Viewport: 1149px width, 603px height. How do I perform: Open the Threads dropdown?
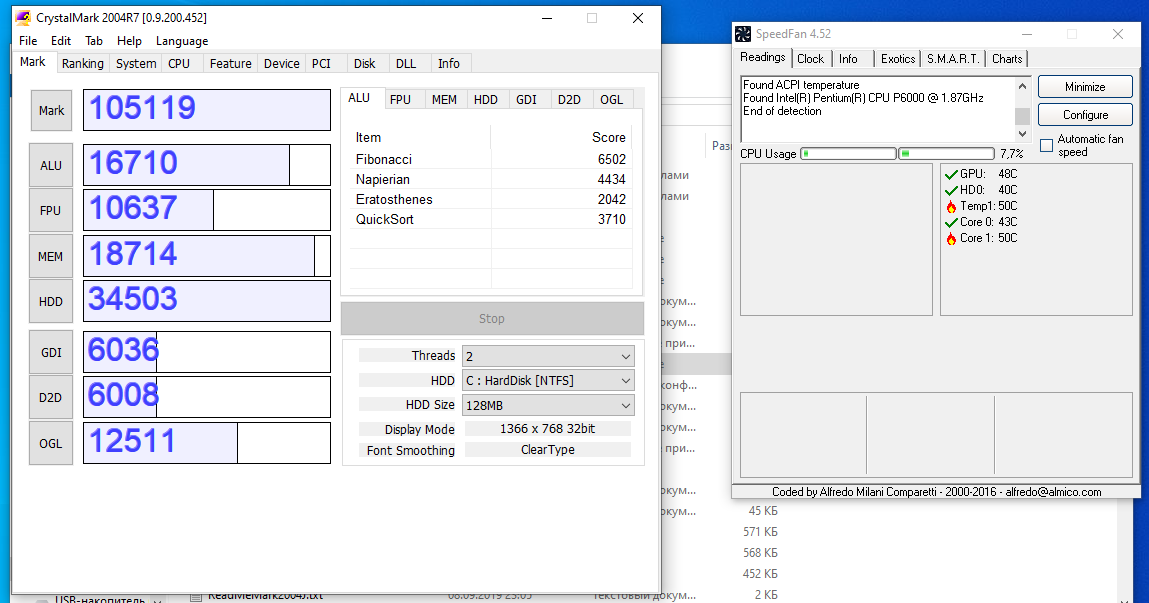pyautogui.click(x=548, y=356)
